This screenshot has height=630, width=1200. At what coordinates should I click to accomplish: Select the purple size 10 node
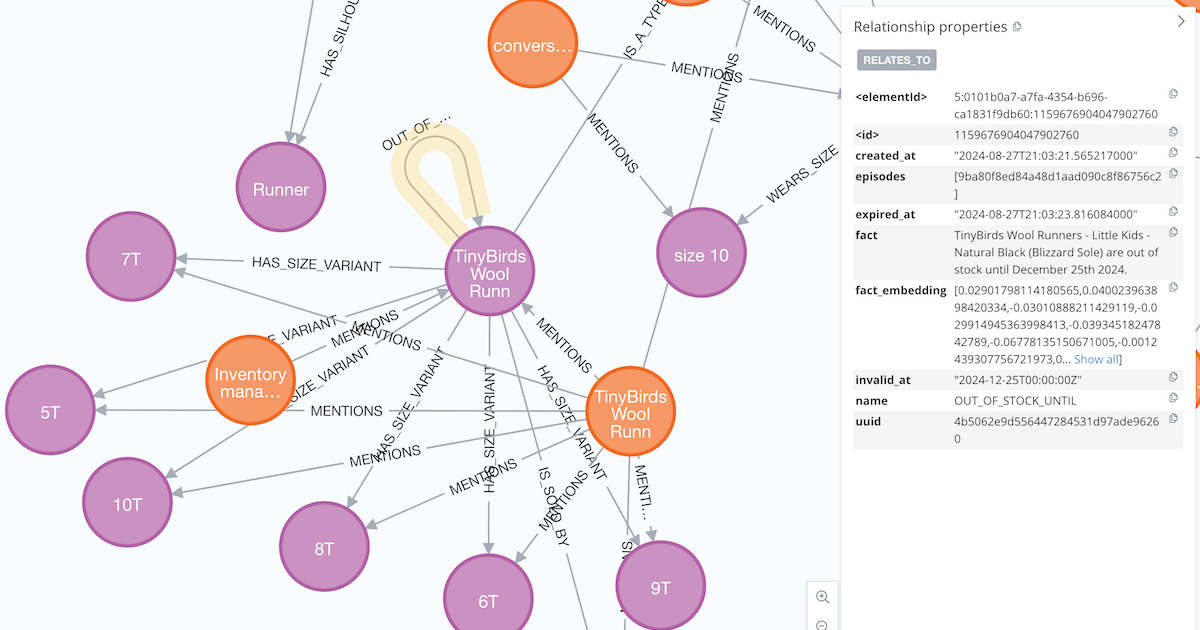(x=701, y=254)
